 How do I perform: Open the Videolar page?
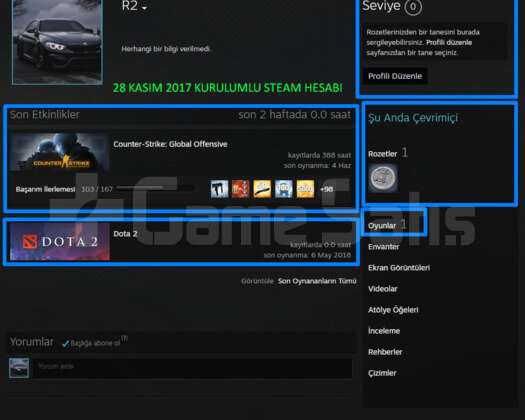(382, 289)
